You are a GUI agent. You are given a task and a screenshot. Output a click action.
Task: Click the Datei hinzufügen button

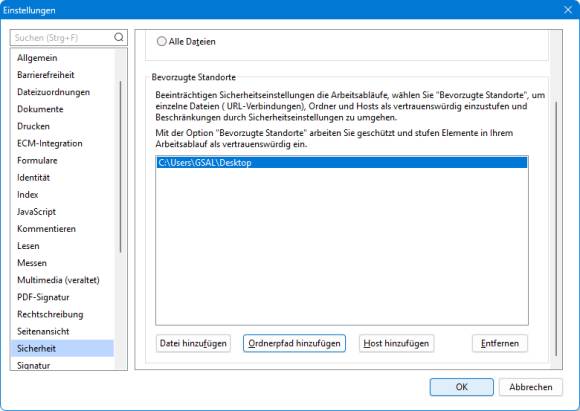click(193, 343)
